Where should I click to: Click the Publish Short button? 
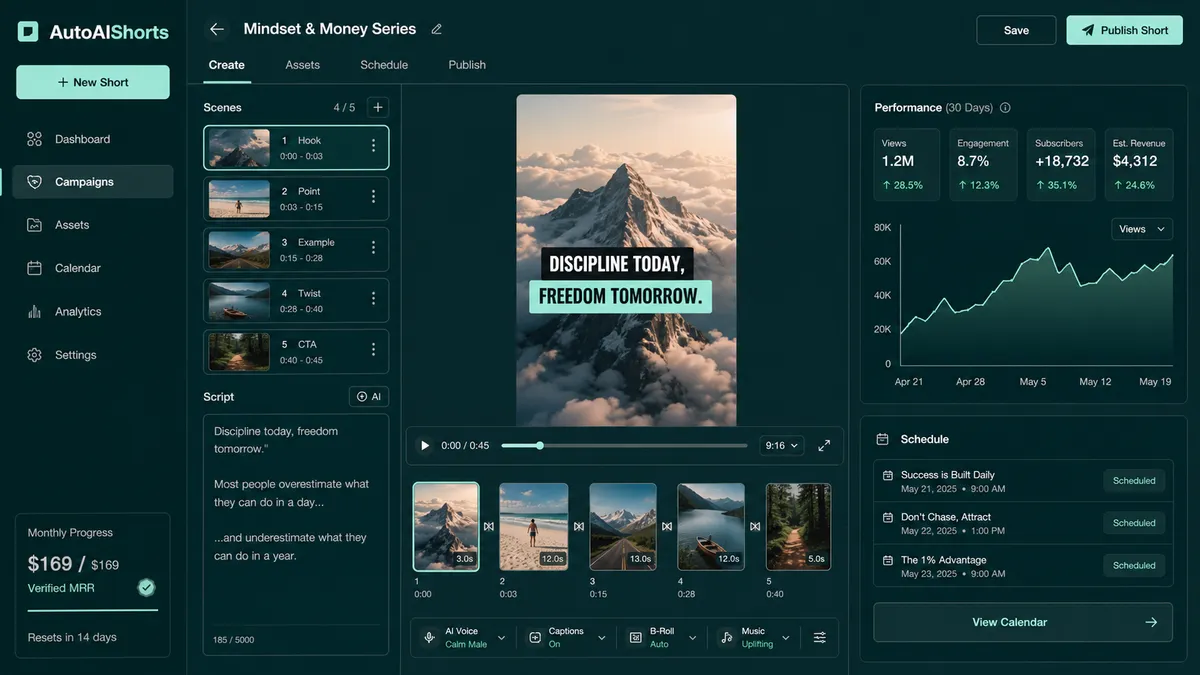pos(1125,30)
